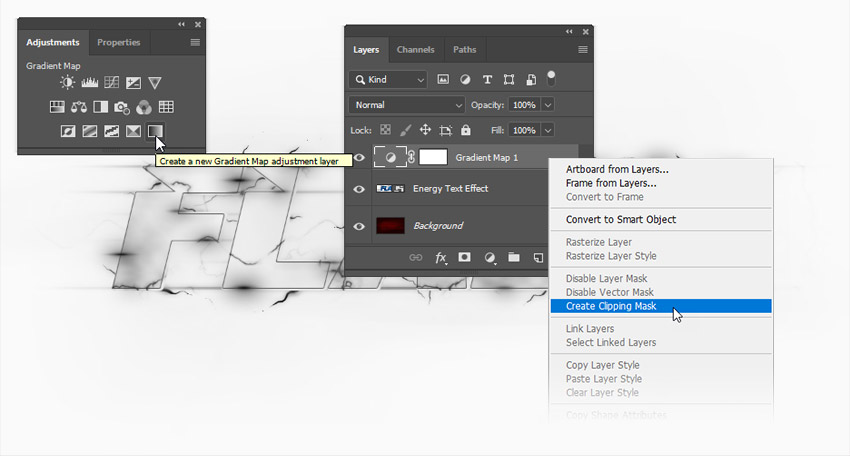Switch to the Channels tab
850x456 pixels.
pos(415,50)
